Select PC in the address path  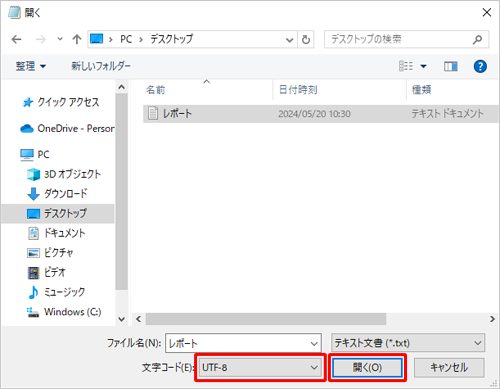tap(126, 39)
